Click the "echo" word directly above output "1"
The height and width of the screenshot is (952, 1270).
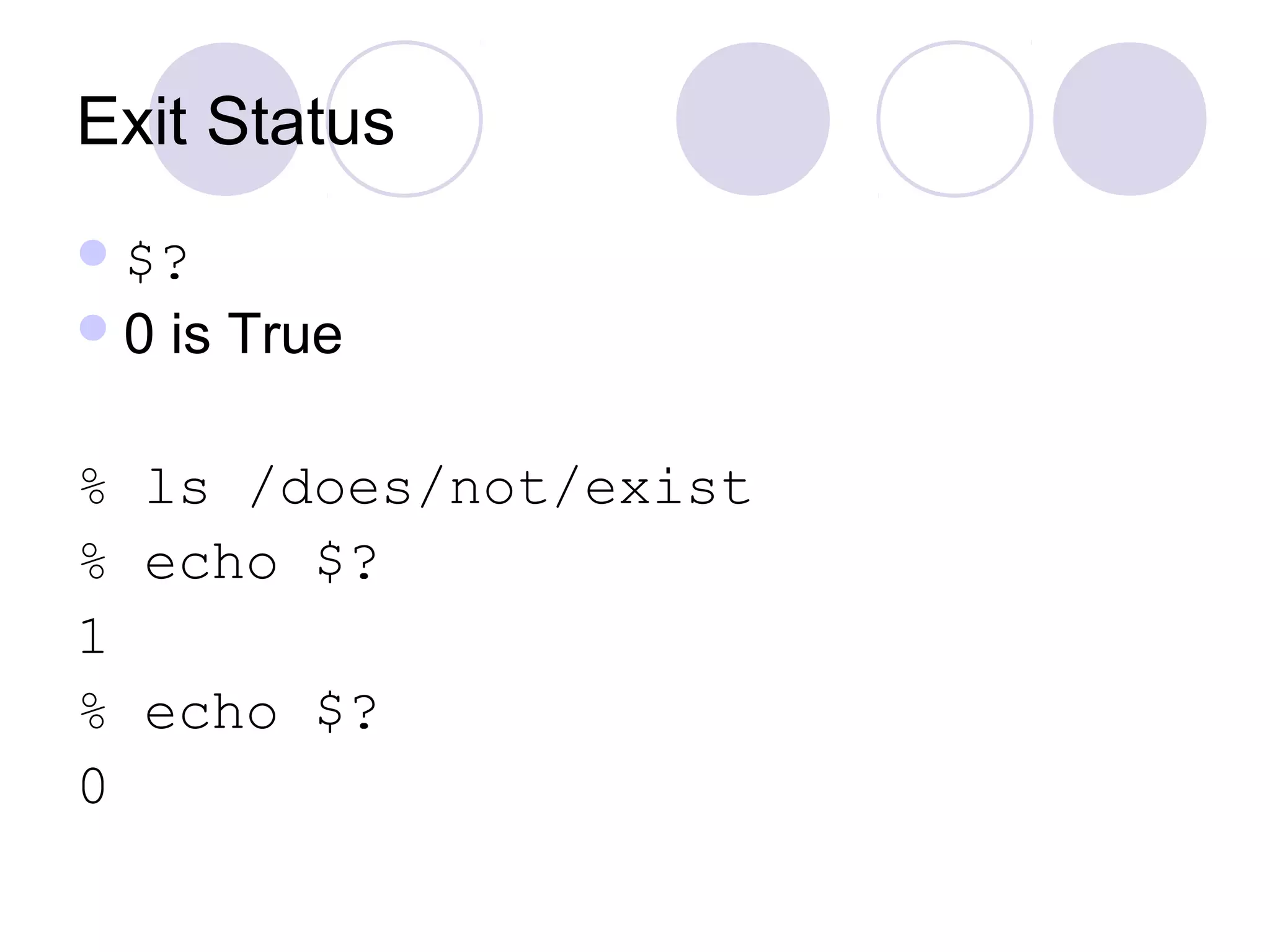(x=211, y=563)
